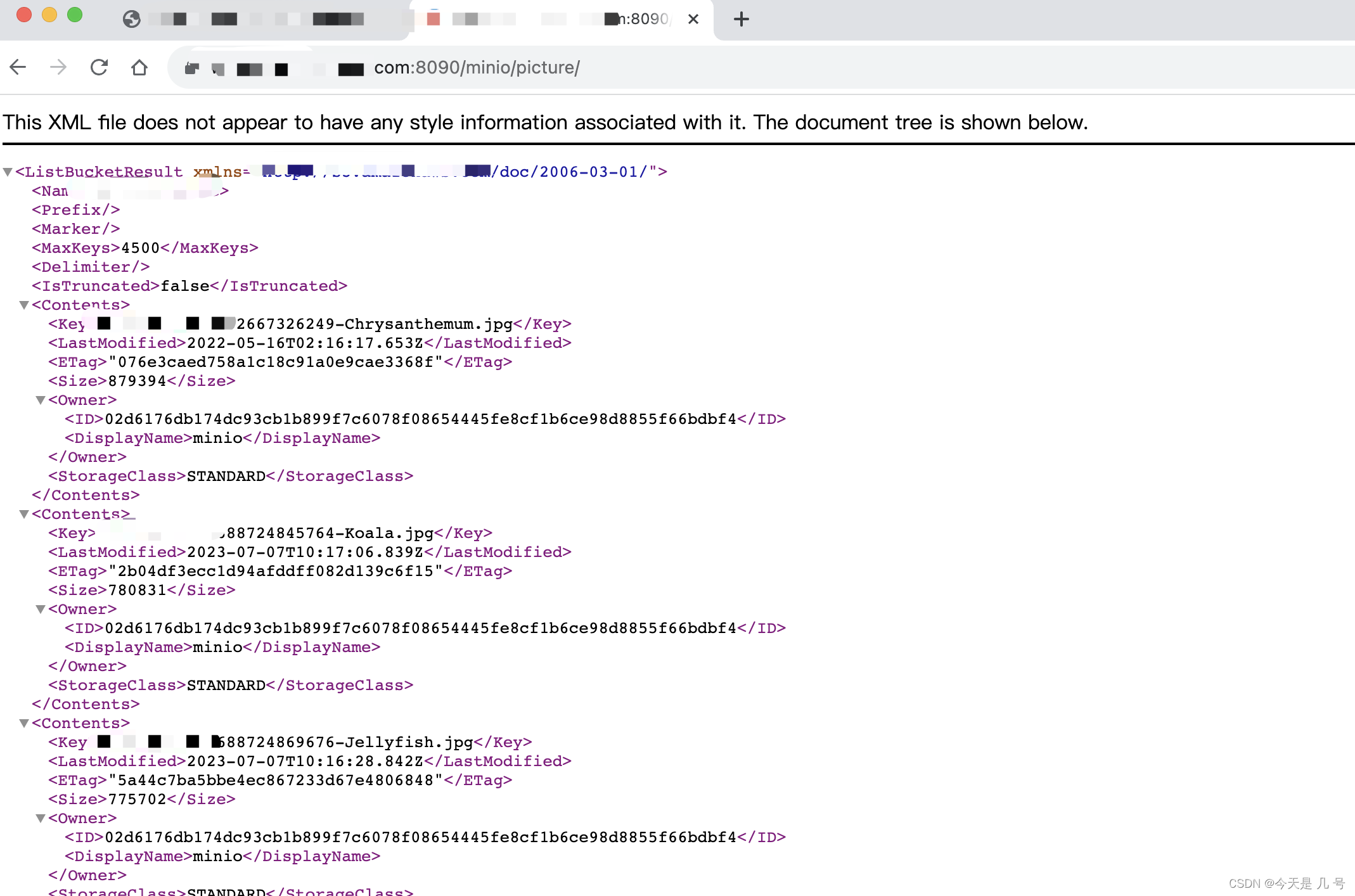
Task: Collapse Contents node for Chrysanthemum.jpg
Action: (x=24, y=305)
